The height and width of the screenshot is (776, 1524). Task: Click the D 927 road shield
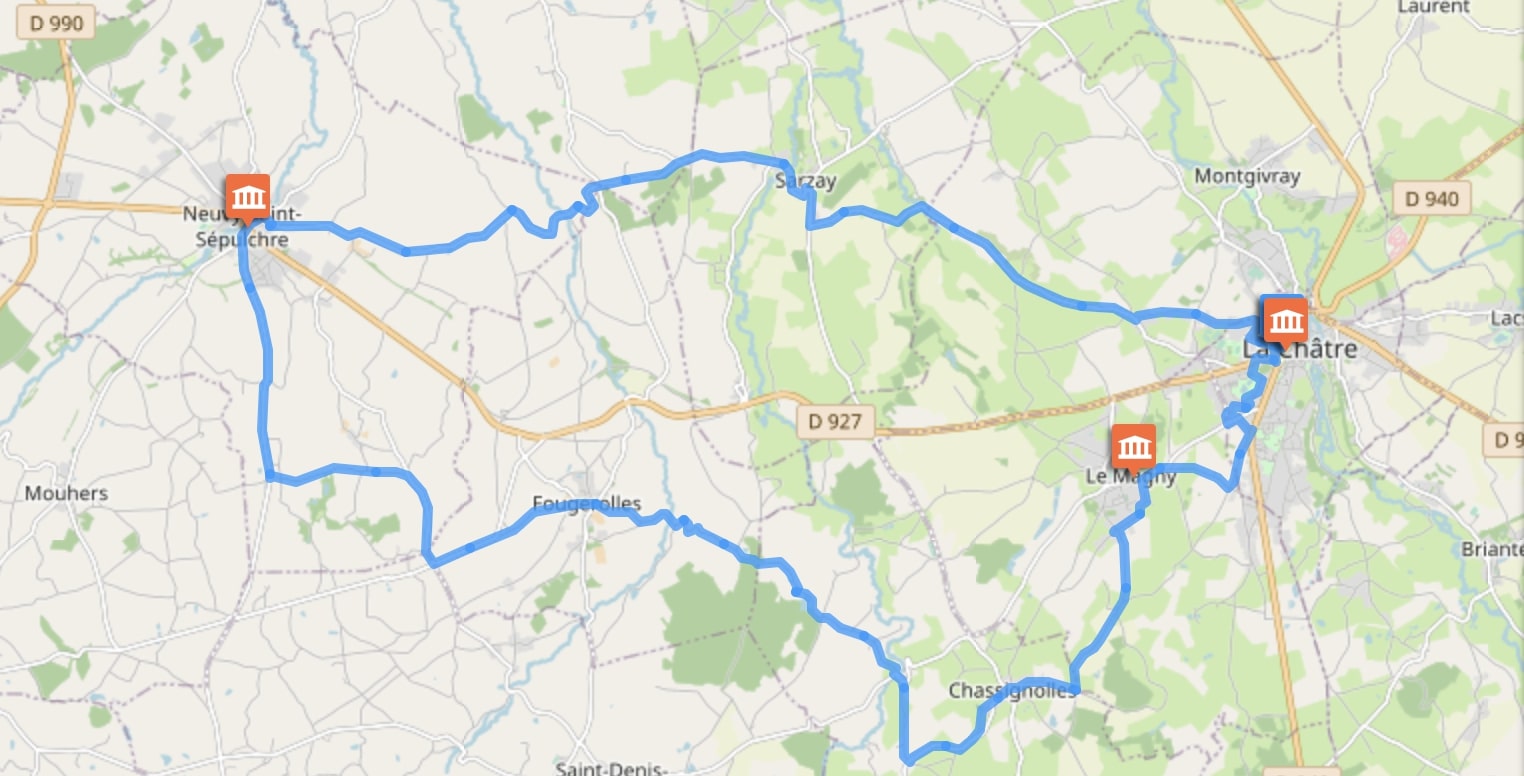(x=834, y=421)
